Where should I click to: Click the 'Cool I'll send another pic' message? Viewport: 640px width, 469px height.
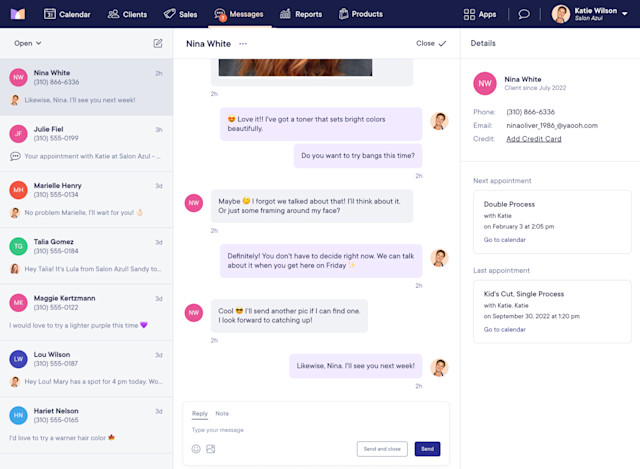pos(289,316)
